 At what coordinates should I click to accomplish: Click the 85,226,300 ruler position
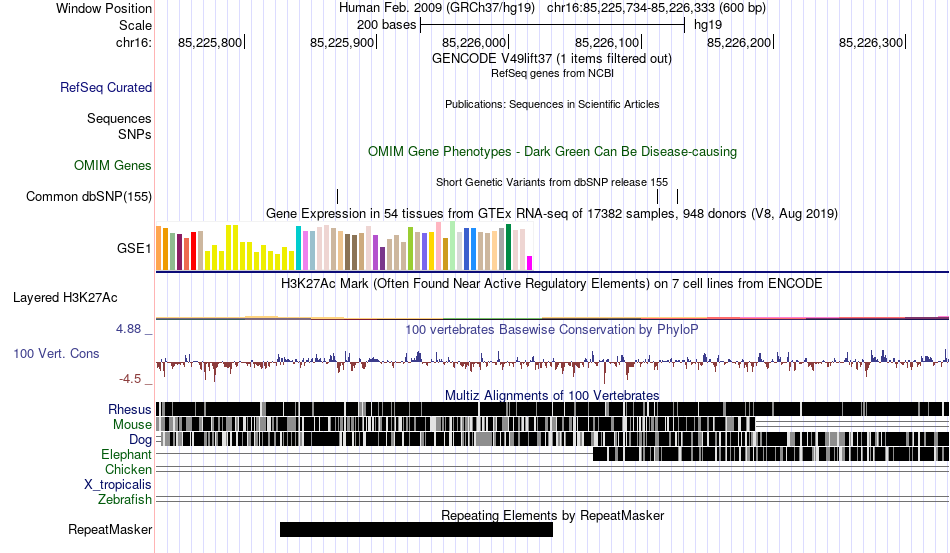(x=871, y=42)
